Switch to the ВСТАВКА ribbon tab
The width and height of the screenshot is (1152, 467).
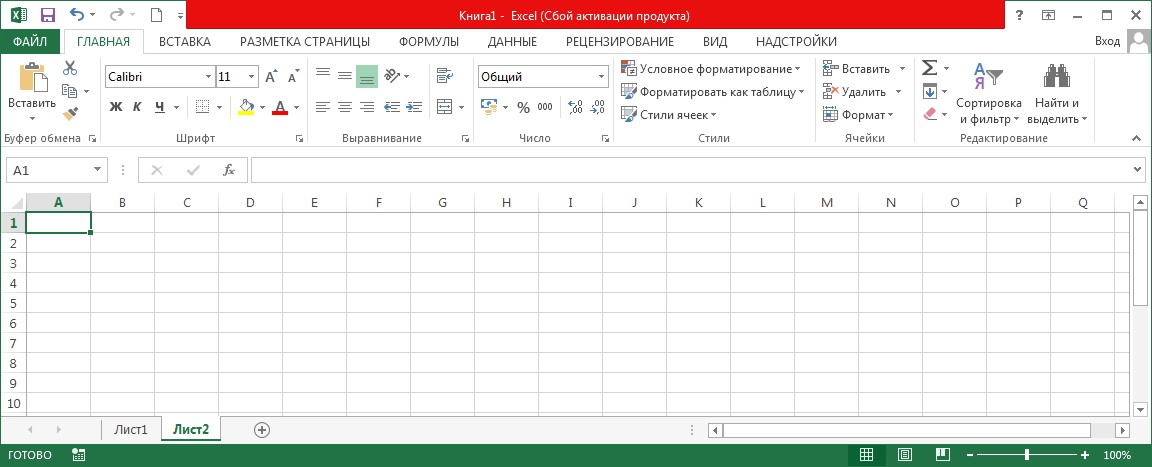click(184, 42)
